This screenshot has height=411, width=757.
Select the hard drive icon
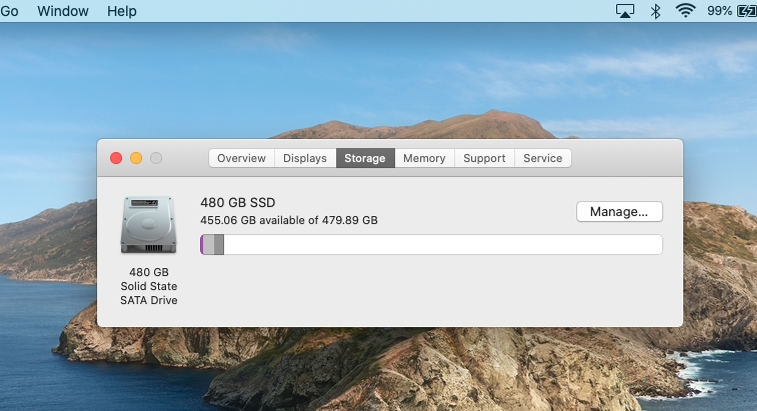tap(148, 225)
